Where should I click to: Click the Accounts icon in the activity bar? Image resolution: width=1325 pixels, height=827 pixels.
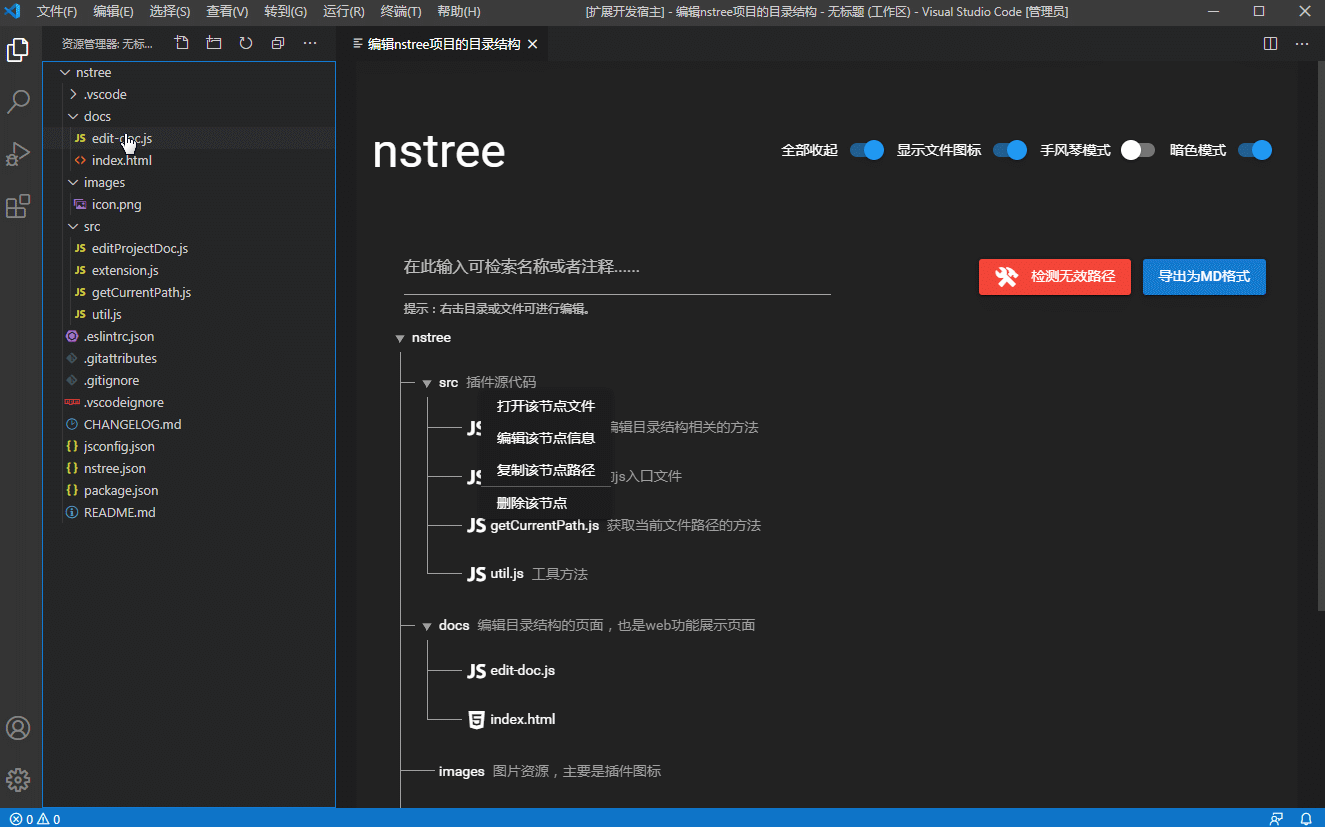coord(18,728)
